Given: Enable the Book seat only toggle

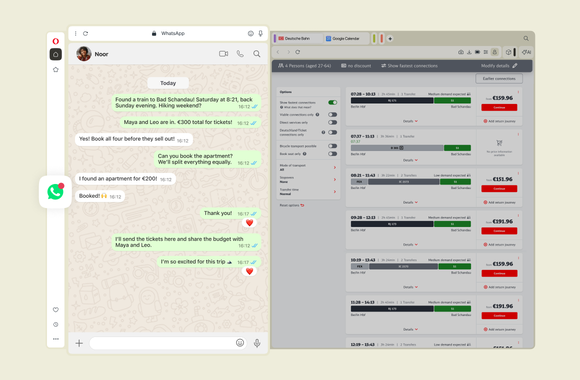Looking at the screenshot, I should (333, 154).
